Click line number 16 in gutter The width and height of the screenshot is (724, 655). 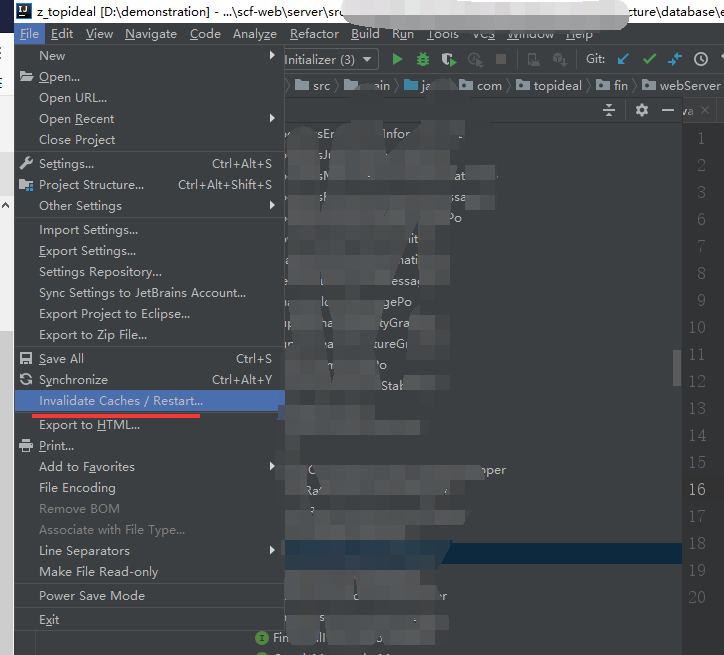[697, 489]
